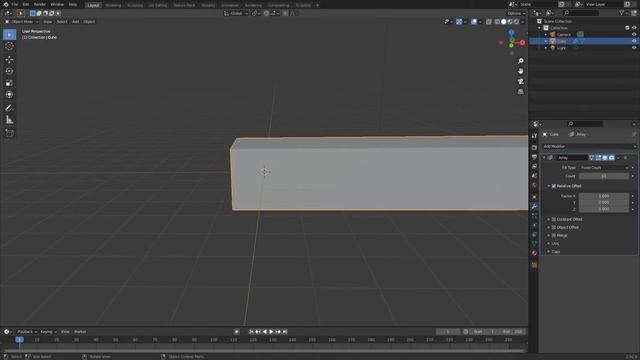
Task: Open the Object Data green triangle tab
Action: coord(534,244)
